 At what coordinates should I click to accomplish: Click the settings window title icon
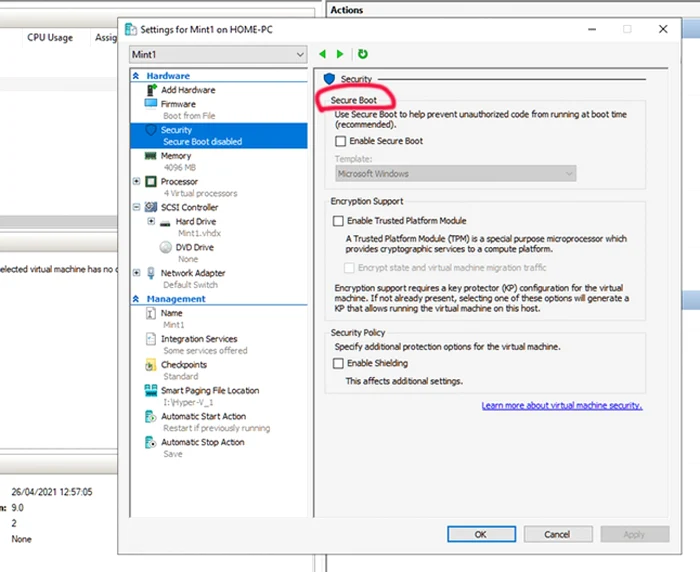coord(131,29)
